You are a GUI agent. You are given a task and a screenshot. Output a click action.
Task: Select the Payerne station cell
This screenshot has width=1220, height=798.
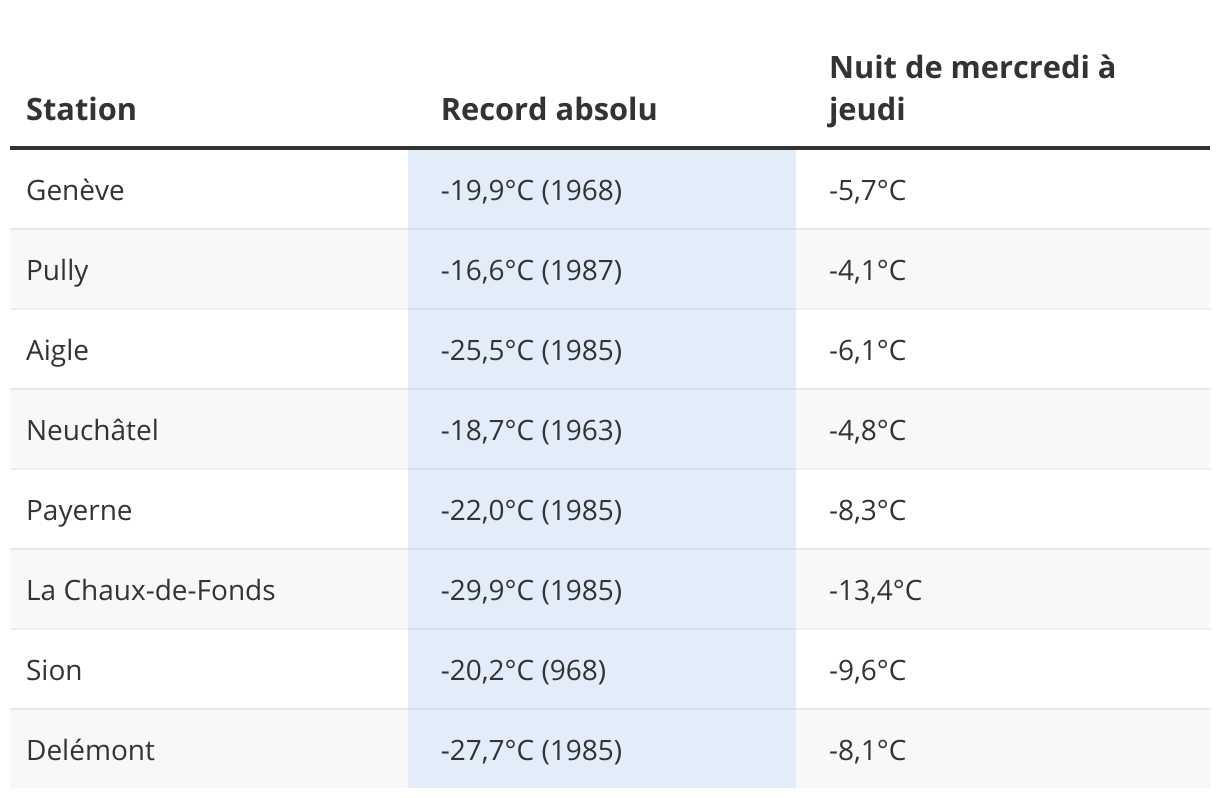tap(79, 511)
